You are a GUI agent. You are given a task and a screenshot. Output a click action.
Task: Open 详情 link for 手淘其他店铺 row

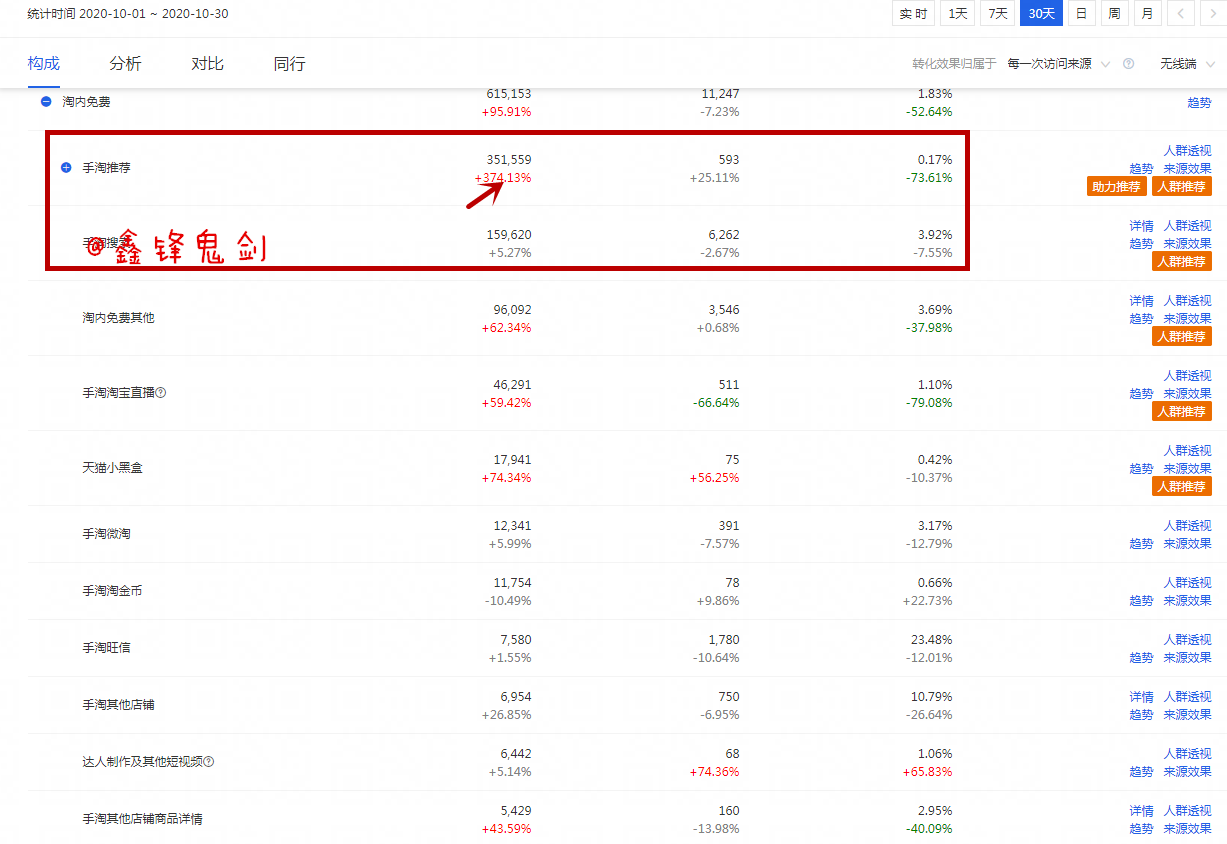coord(1141,697)
